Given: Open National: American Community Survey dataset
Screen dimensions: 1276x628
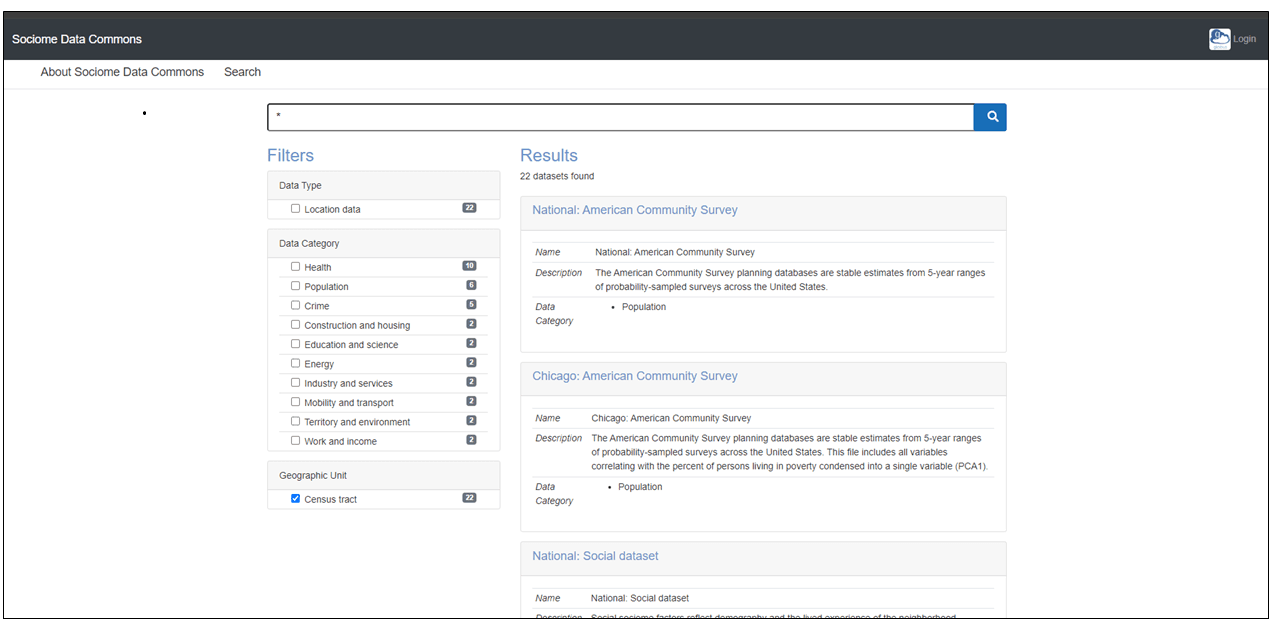Looking at the screenshot, I should (634, 210).
